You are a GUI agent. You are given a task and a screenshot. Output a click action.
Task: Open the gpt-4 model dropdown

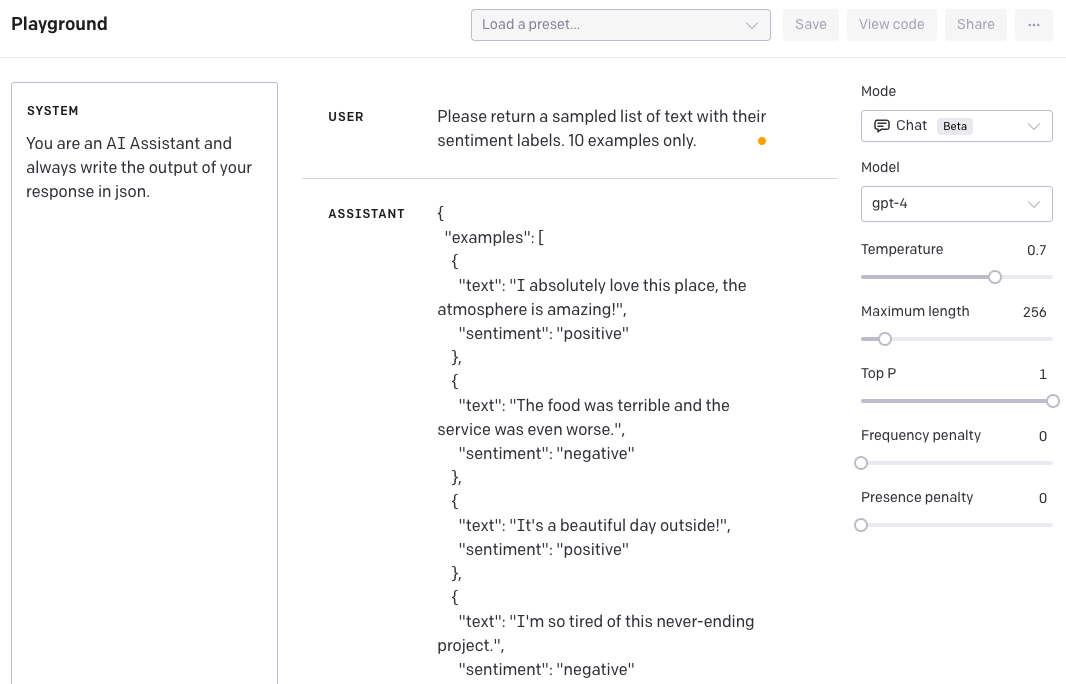click(956, 204)
